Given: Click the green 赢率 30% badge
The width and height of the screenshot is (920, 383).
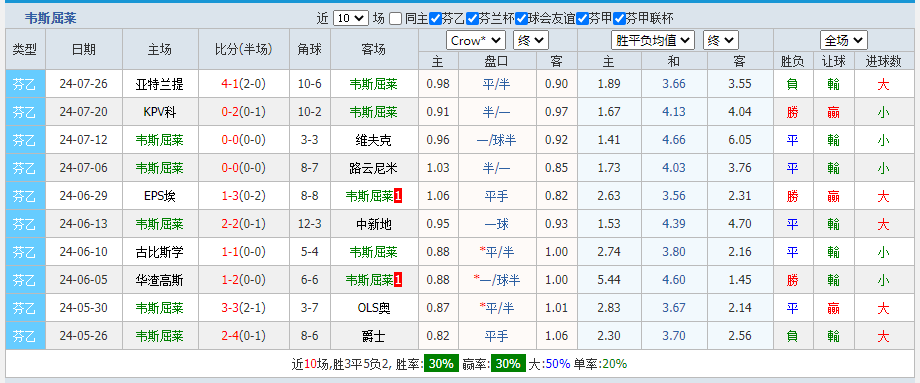Looking at the screenshot, I should (x=508, y=364).
